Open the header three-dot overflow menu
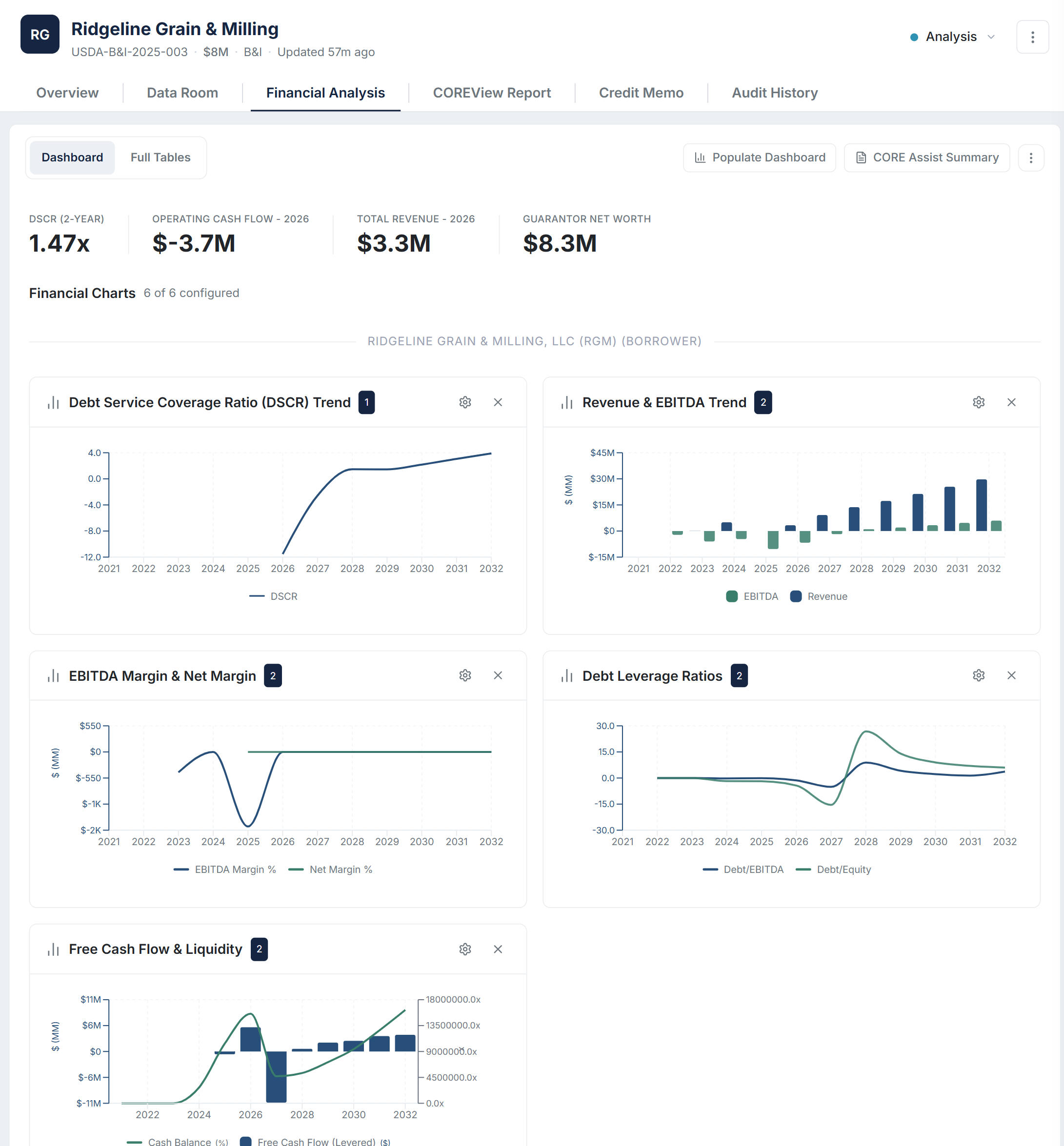The height and width of the screenshot is (1146, 1064). click(x=1032, y=37)
